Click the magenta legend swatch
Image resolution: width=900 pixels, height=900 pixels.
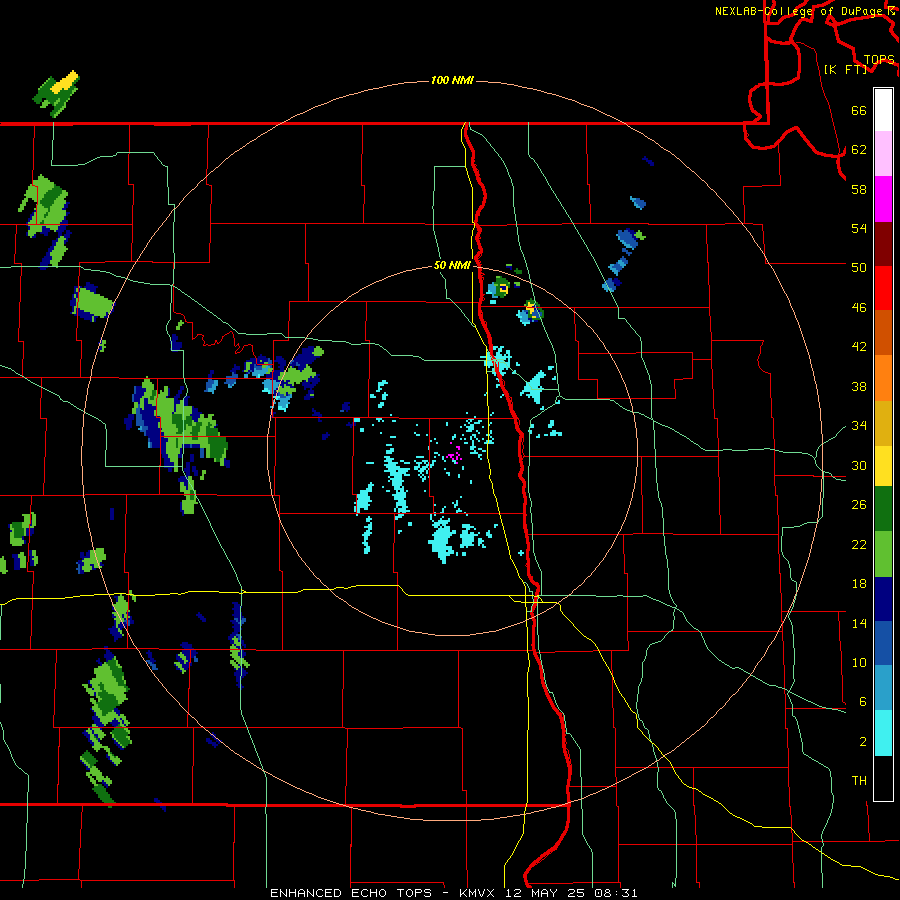click(x=883, y=199)
